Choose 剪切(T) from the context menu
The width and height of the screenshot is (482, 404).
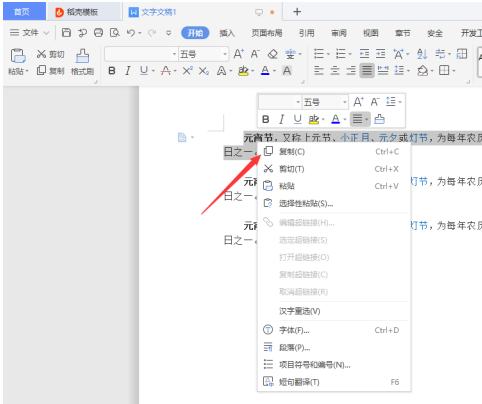[x=334, y=169]
